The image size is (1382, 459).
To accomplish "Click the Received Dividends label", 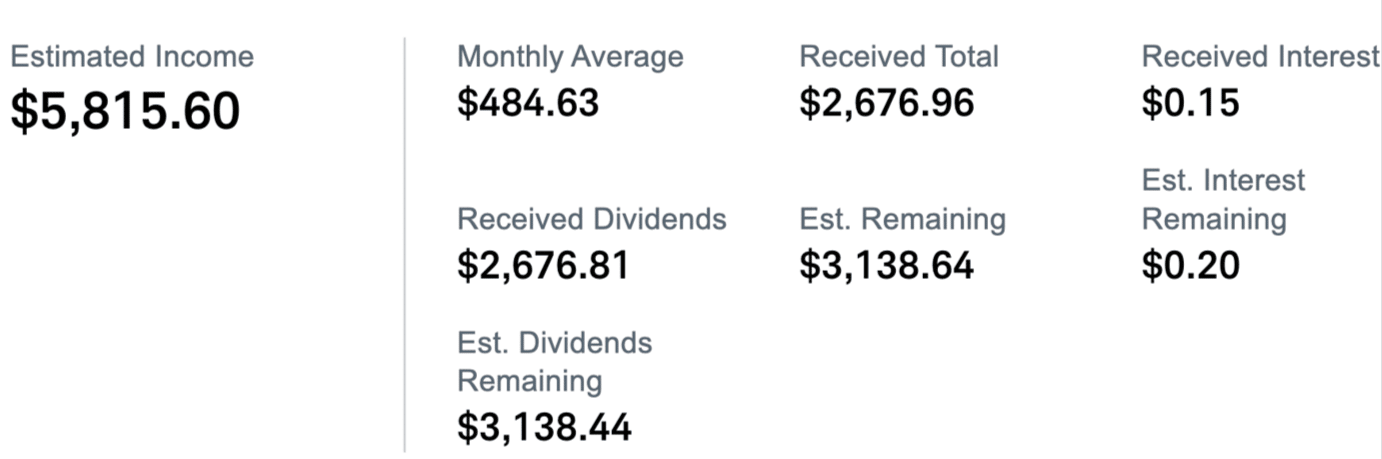I will tap(592, 219).
